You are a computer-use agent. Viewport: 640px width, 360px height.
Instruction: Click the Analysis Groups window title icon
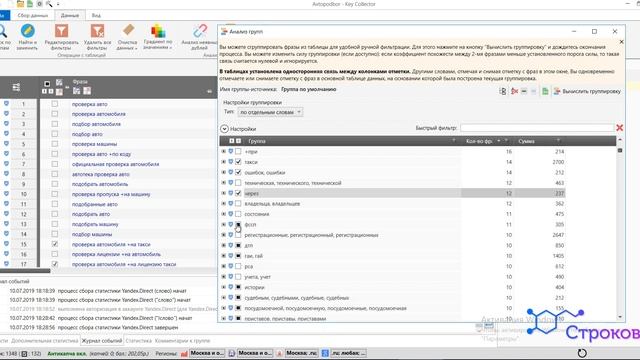224,31
